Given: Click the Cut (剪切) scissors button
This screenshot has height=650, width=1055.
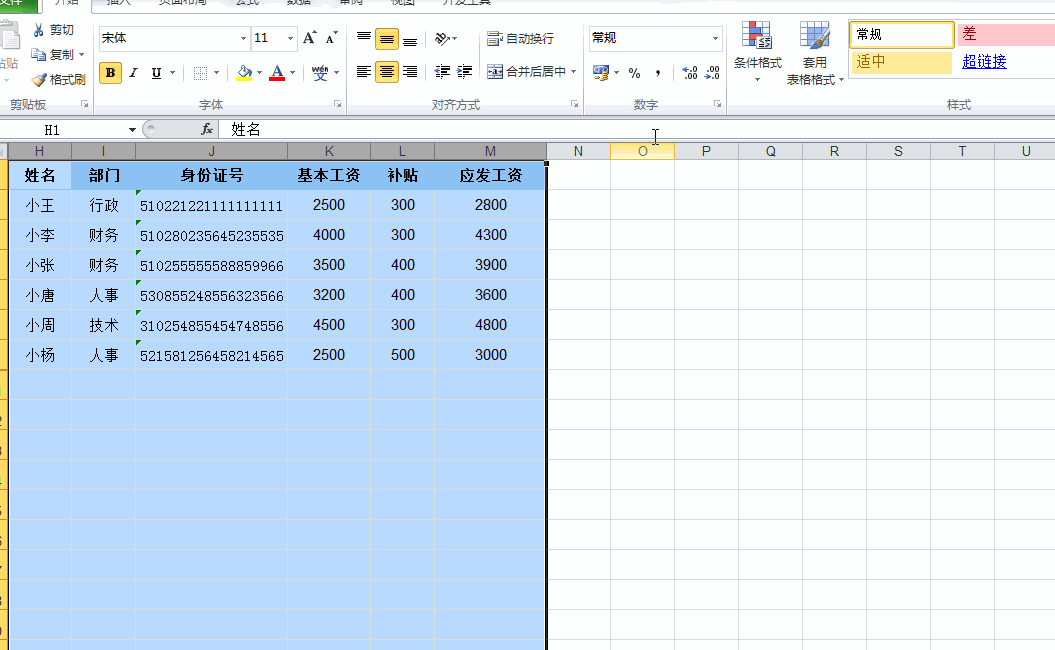Looking at the screenshot, I should (52, 30).
